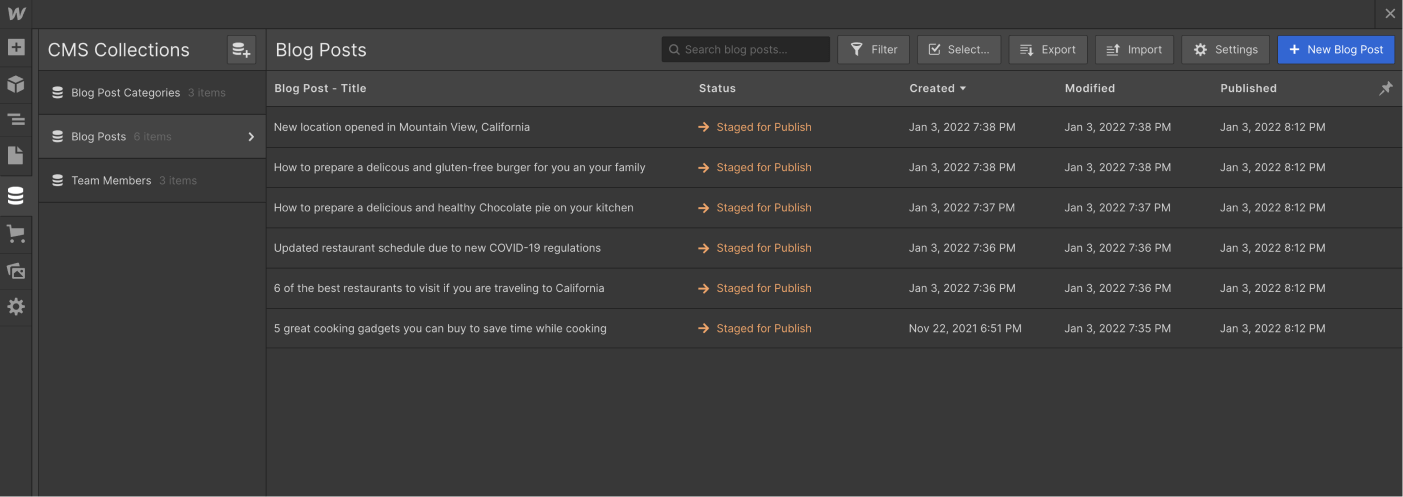Open the Ecommerce cart panel
Screen dimensions: 1403x497
[16, 234]
